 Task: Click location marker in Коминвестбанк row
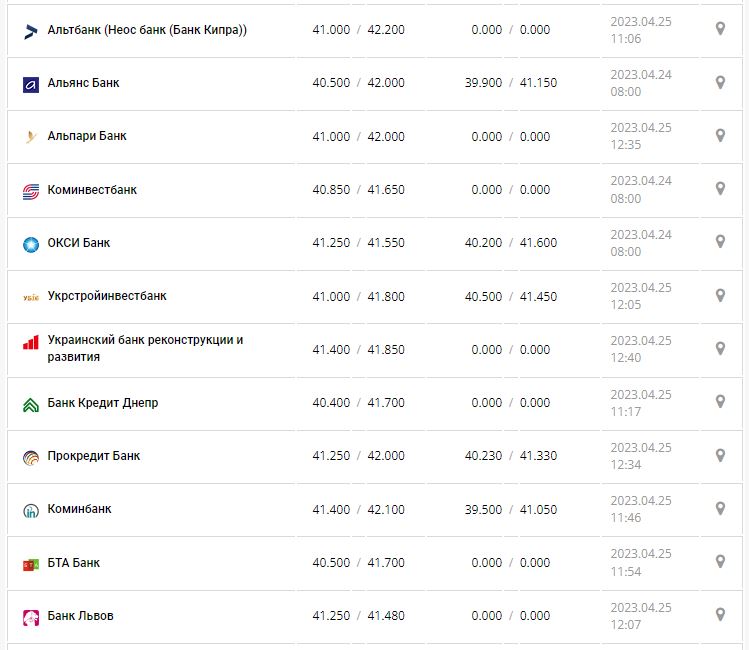point(720,188)
